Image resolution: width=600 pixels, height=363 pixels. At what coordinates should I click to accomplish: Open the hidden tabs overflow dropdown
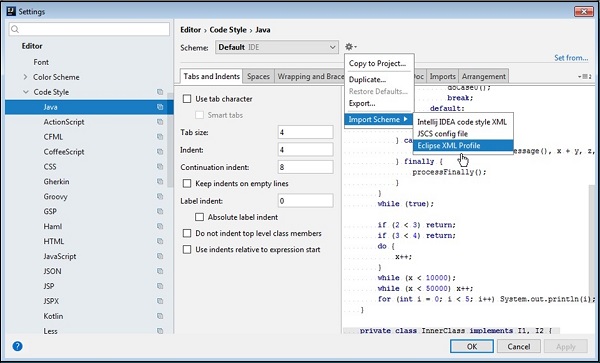coord(585,77)
